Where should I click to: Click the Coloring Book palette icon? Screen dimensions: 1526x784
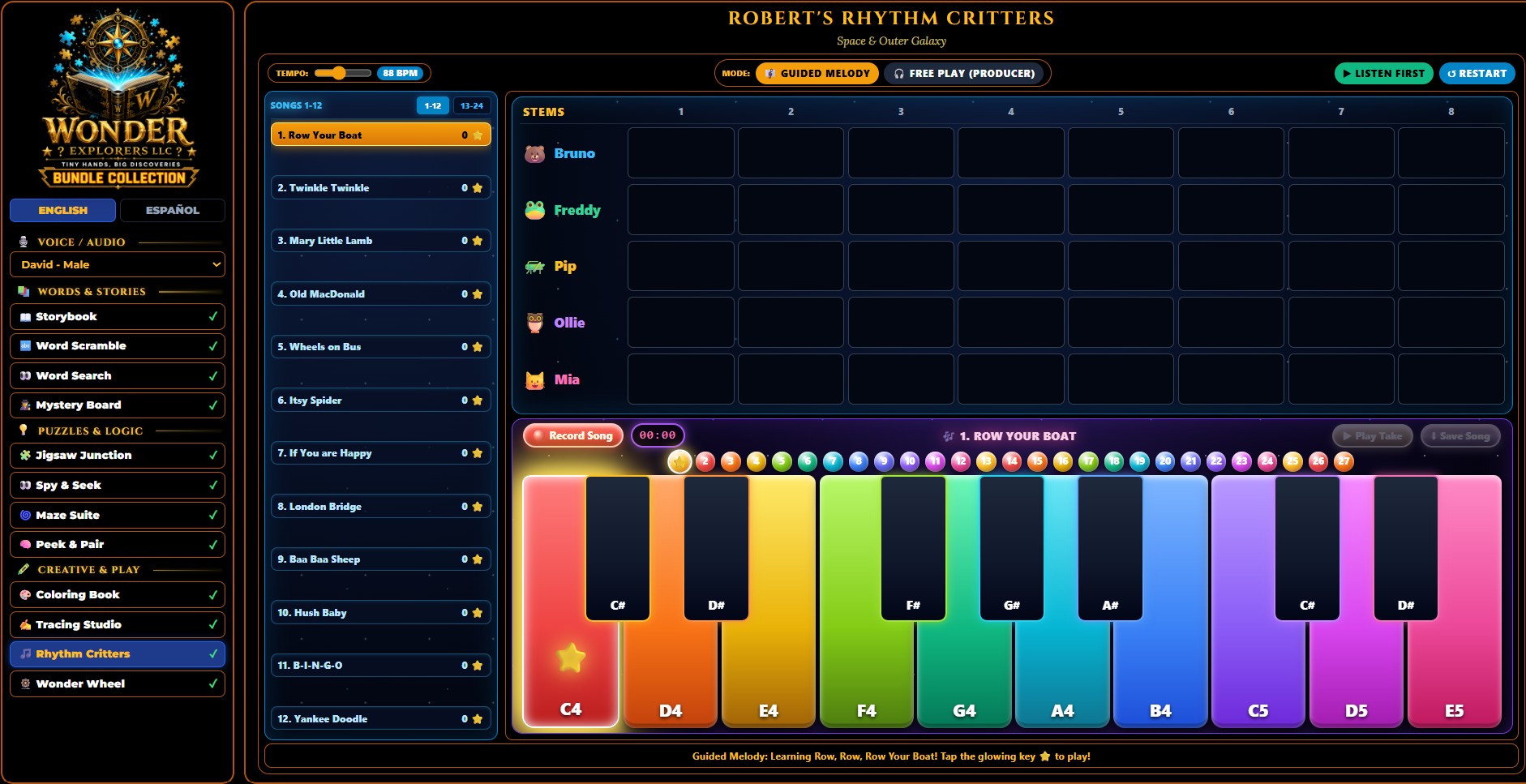point(25,595)
